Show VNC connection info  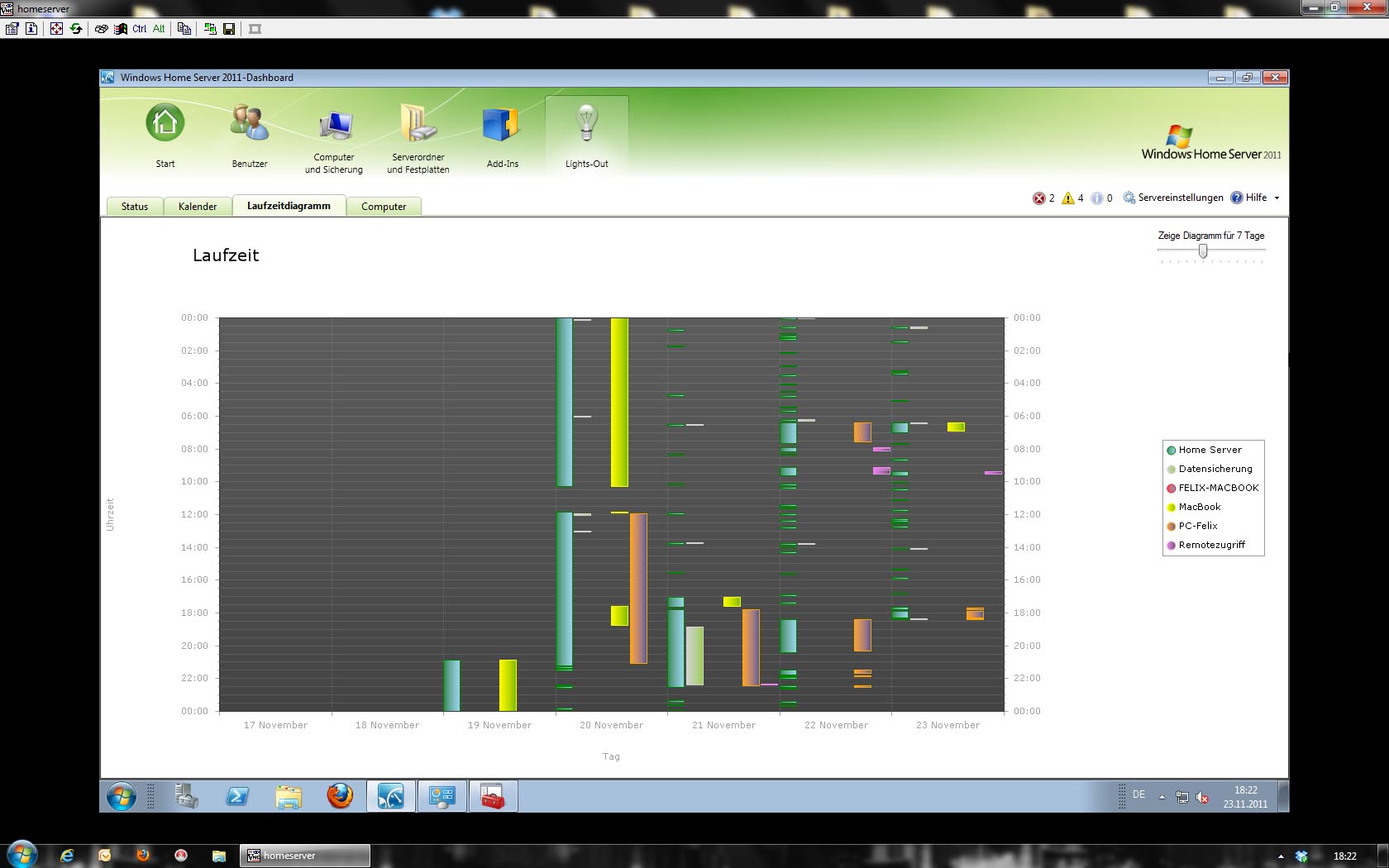coord(31,28)
